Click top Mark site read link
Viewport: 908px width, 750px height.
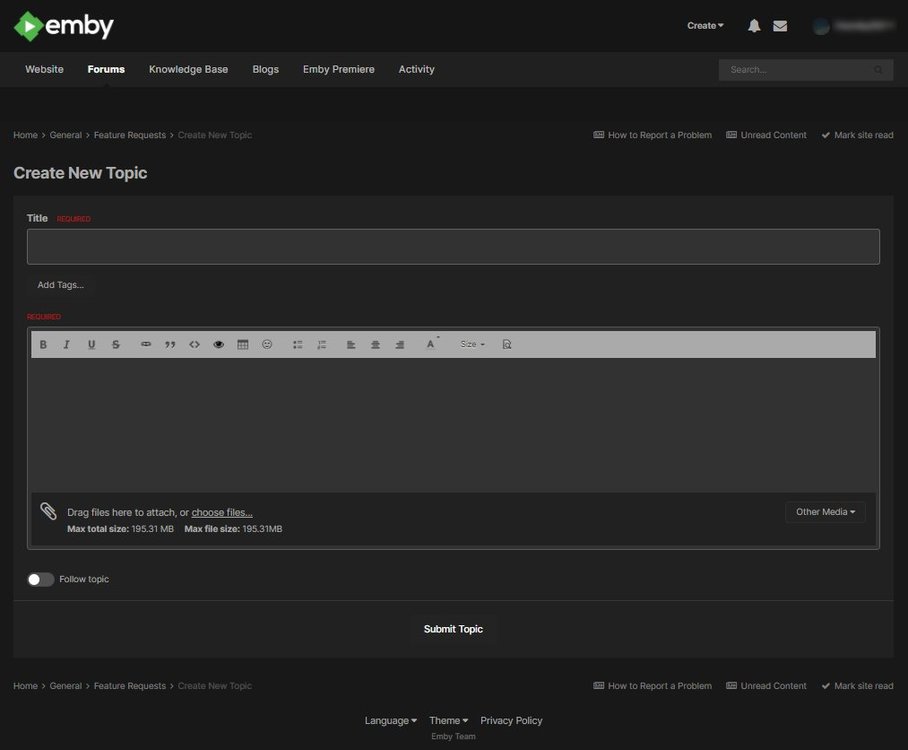(857, 135)
